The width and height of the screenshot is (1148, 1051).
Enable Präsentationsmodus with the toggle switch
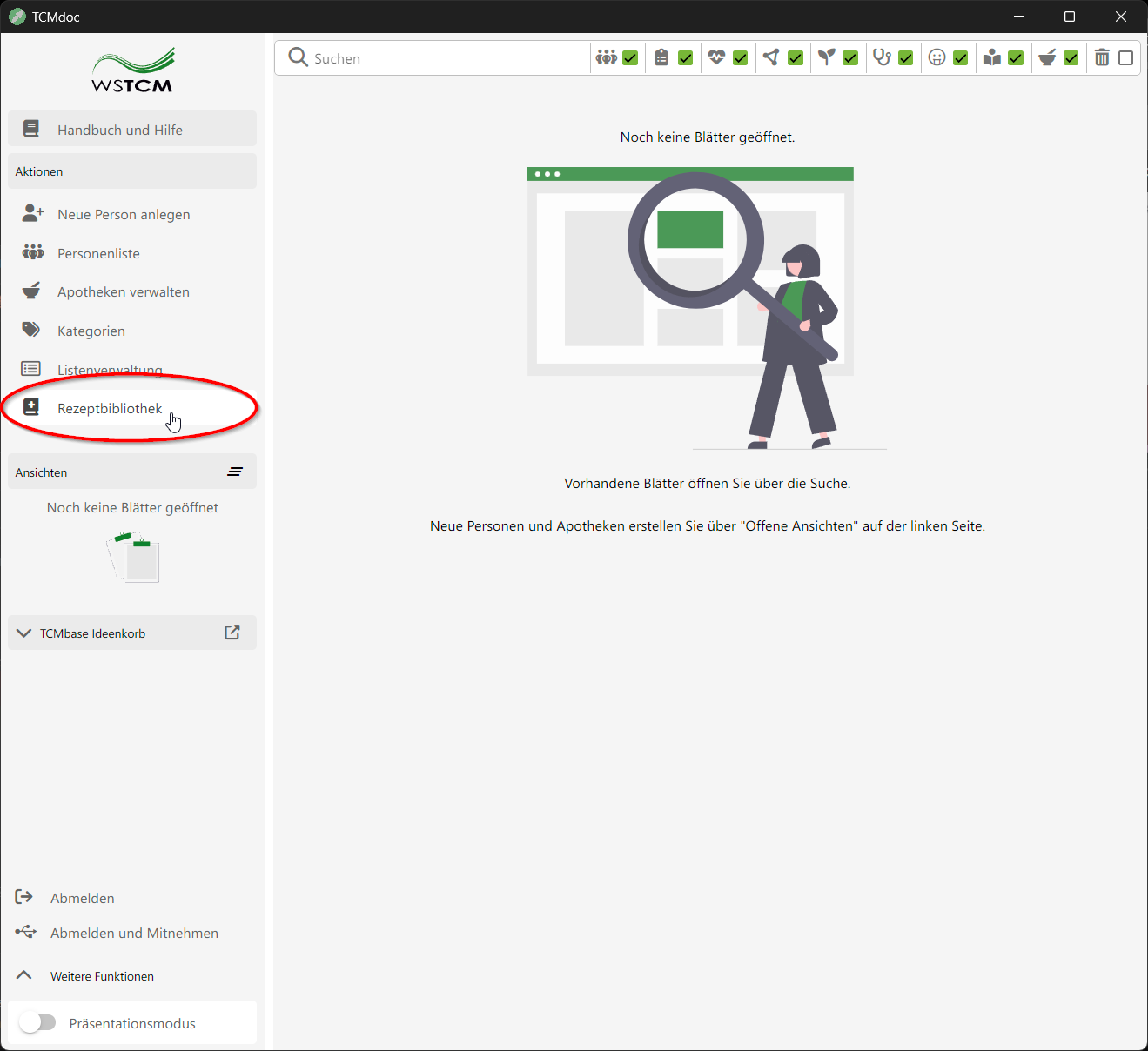pyautogui.click(x=37, y=1022)
